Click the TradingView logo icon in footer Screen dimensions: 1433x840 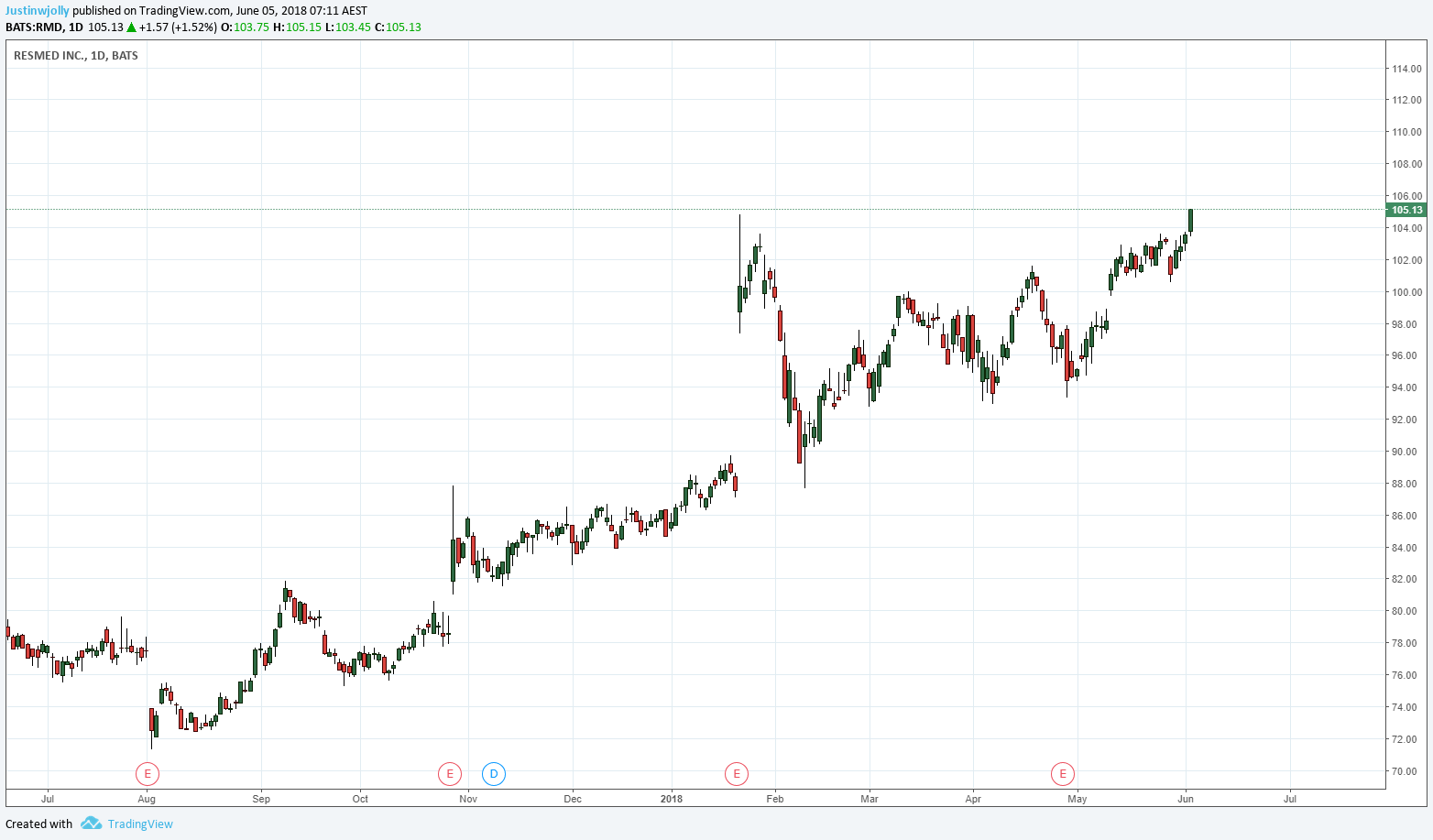coord(91,824)
